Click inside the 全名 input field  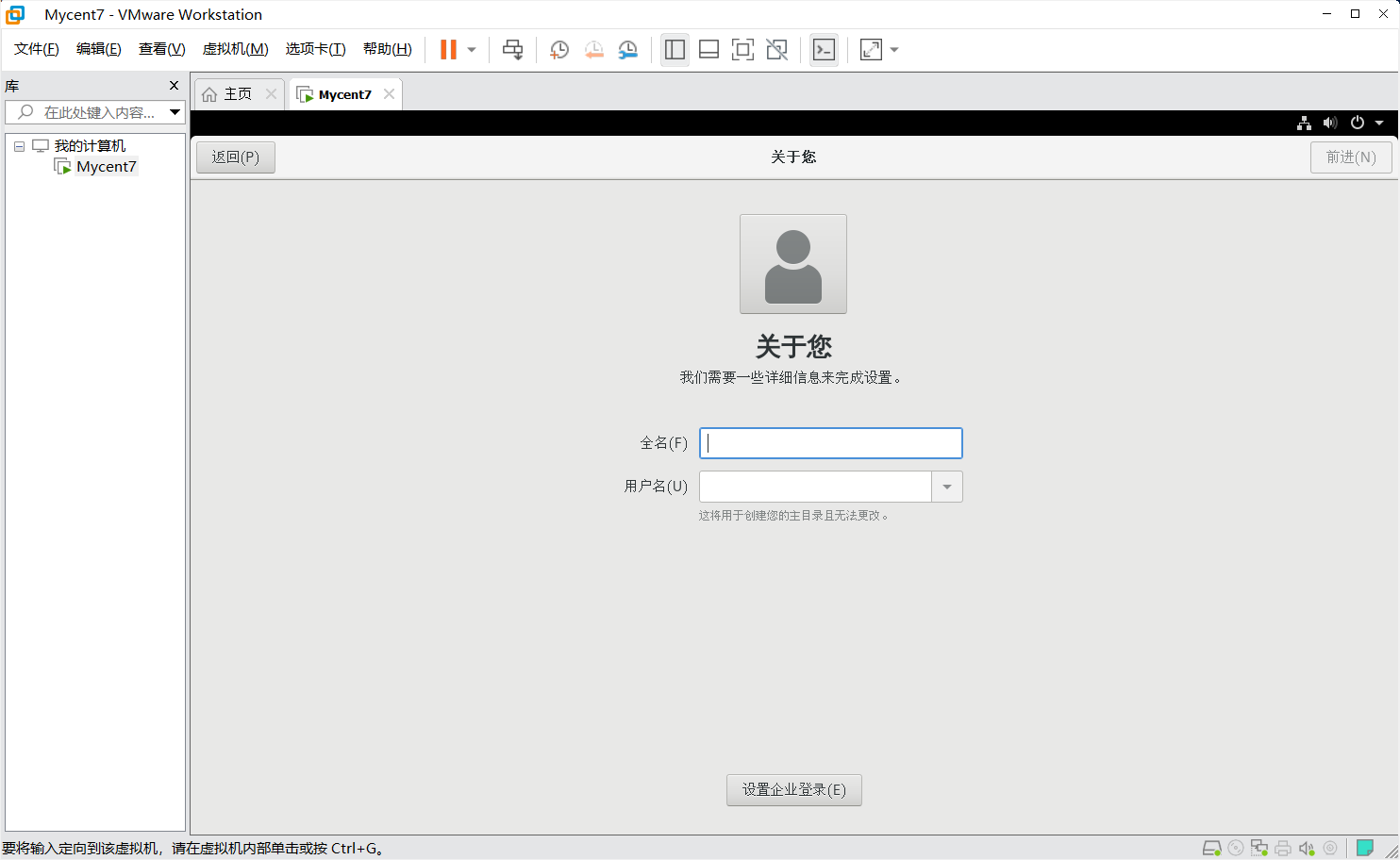(x=830, y=442)
